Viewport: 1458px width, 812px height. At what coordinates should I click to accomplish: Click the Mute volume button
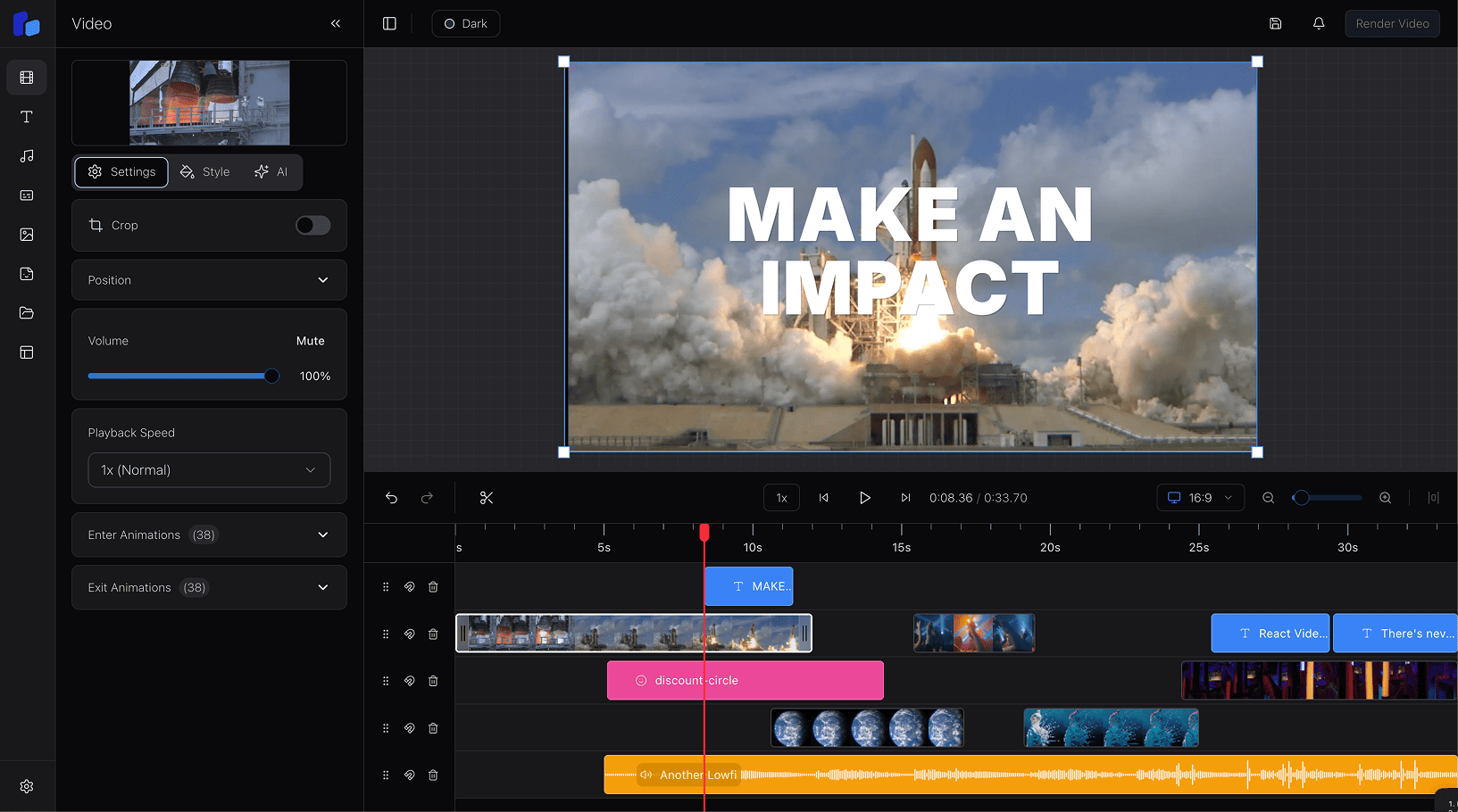310,341
